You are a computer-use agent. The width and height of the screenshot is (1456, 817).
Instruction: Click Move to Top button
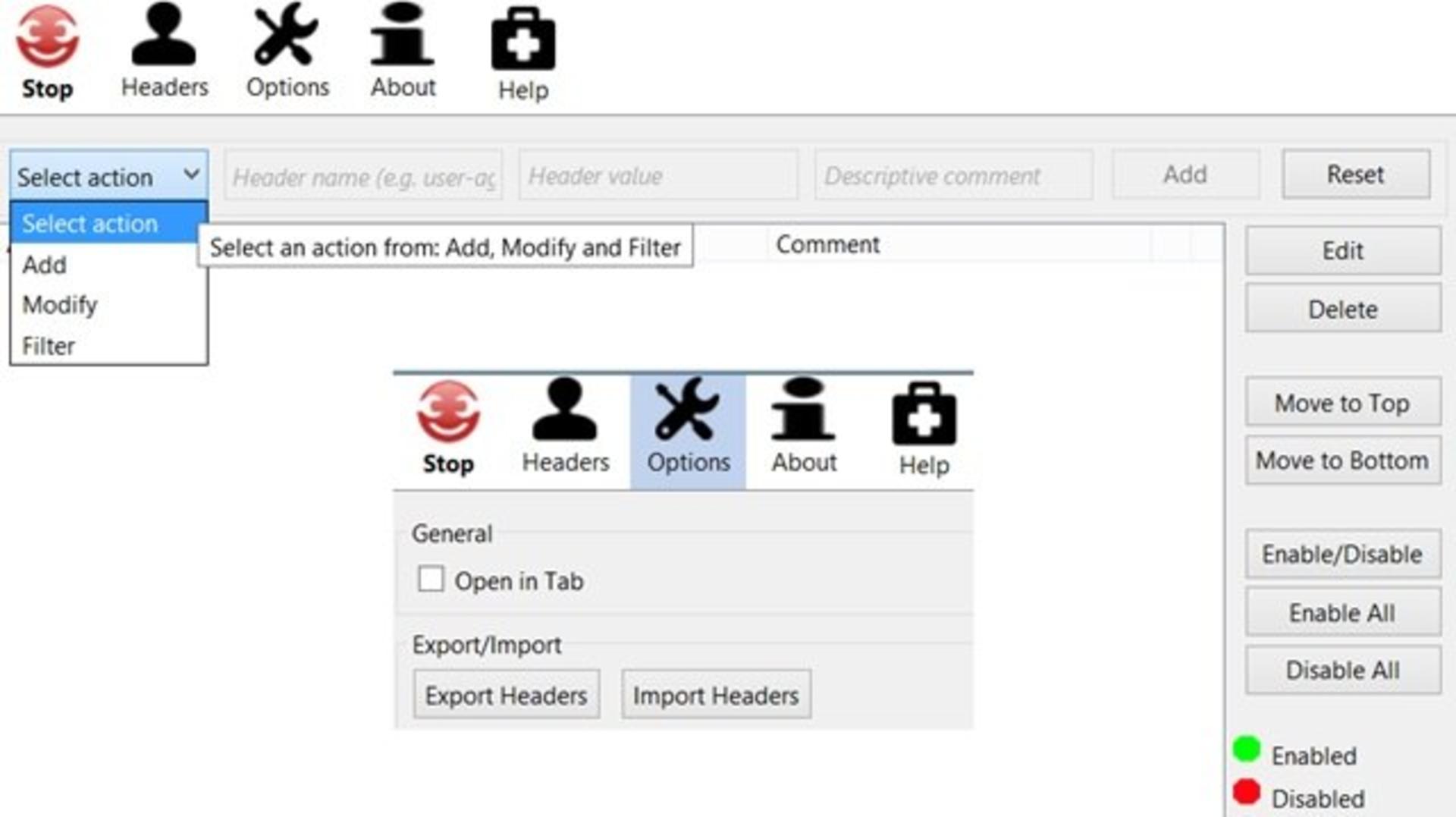pos(1343,402)
